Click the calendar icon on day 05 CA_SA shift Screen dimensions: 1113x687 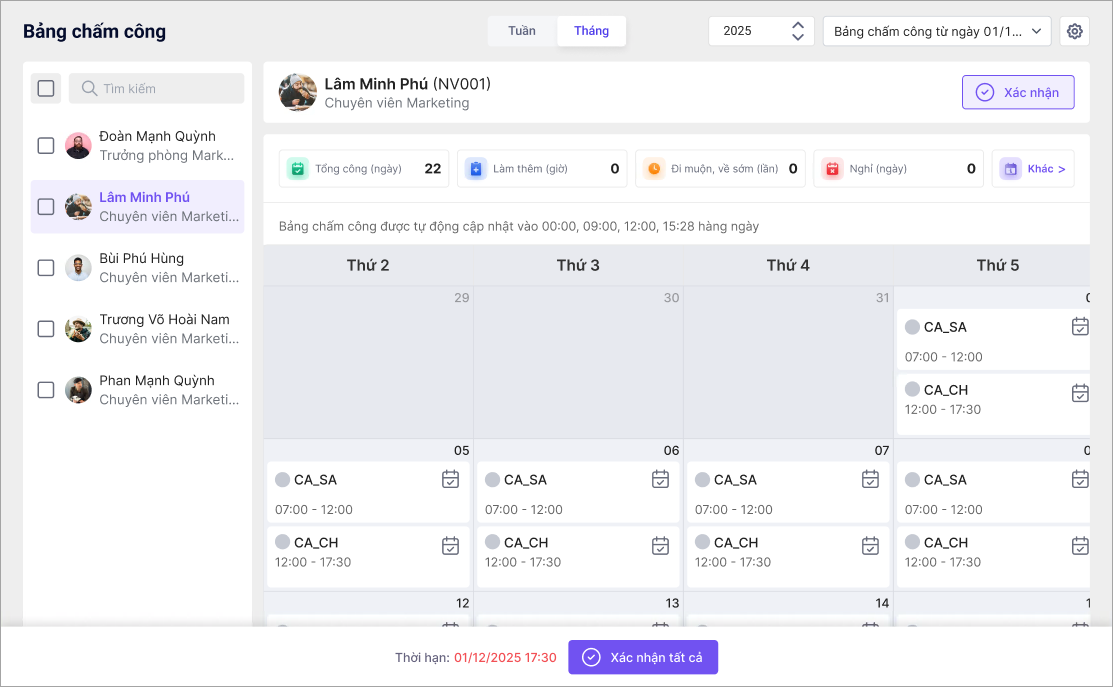pyautogui.click(x=450, y=479)
